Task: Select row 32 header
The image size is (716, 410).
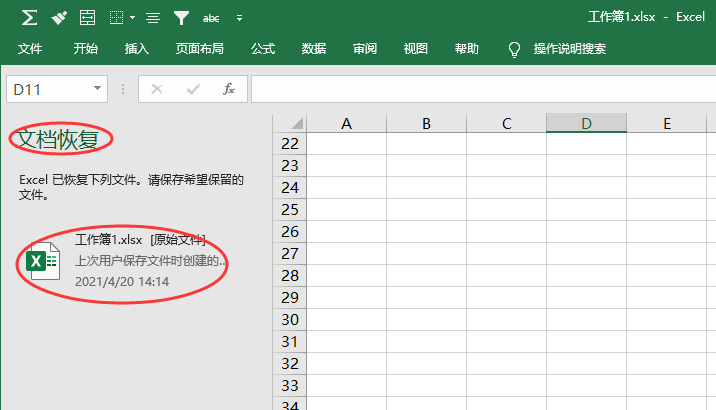Action: point(290,363)
